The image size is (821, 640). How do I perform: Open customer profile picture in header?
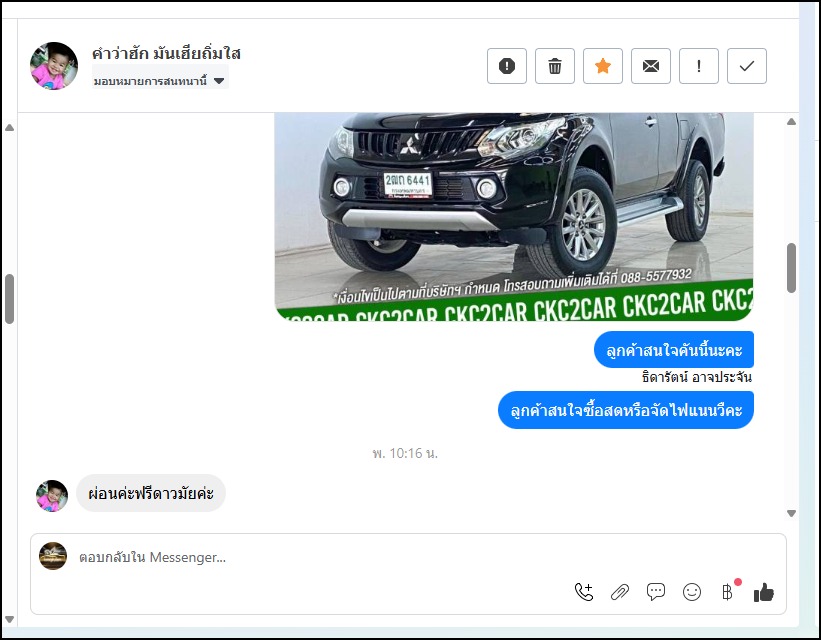(54, 66)
